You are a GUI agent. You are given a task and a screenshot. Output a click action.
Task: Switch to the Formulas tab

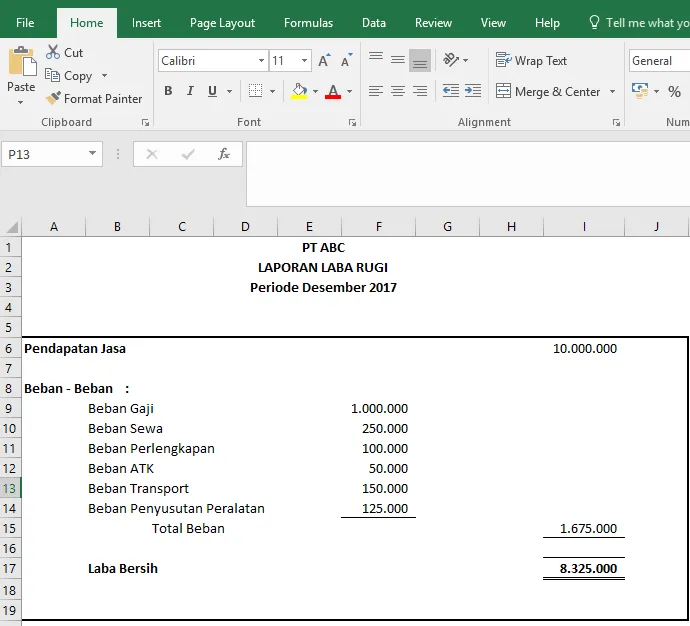coord(308,23)
